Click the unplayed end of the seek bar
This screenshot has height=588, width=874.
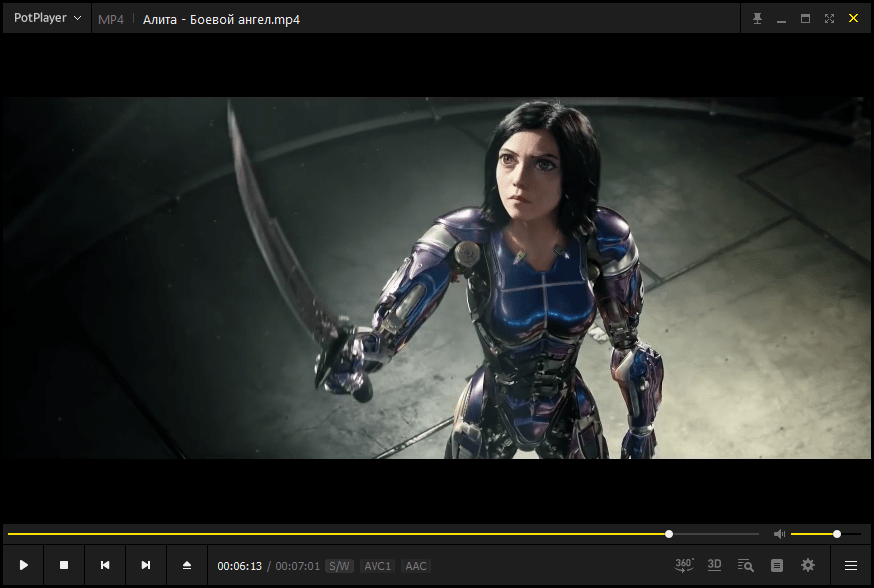(716, 534)
